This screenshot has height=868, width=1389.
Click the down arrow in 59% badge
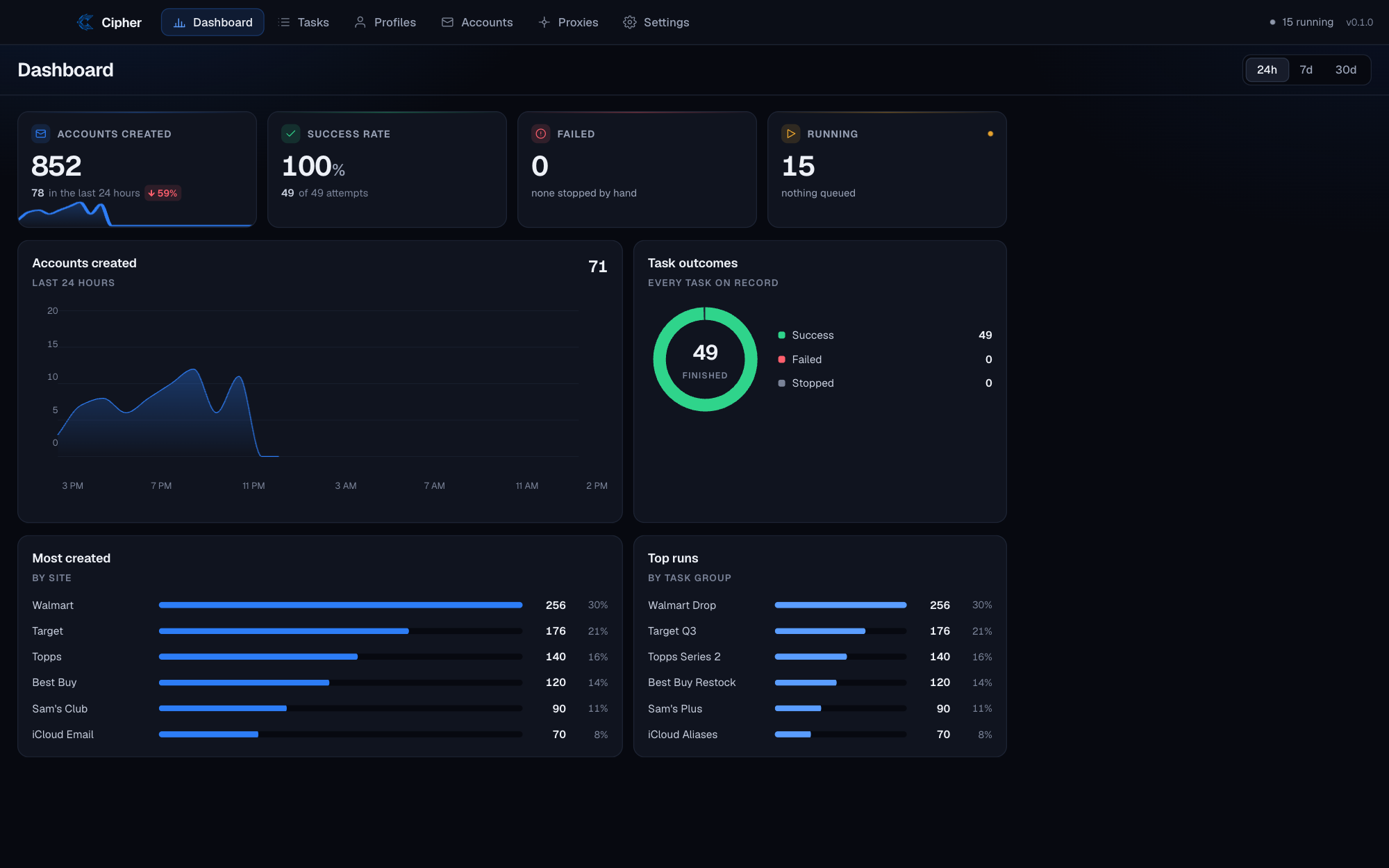click(x=151, y=193)
